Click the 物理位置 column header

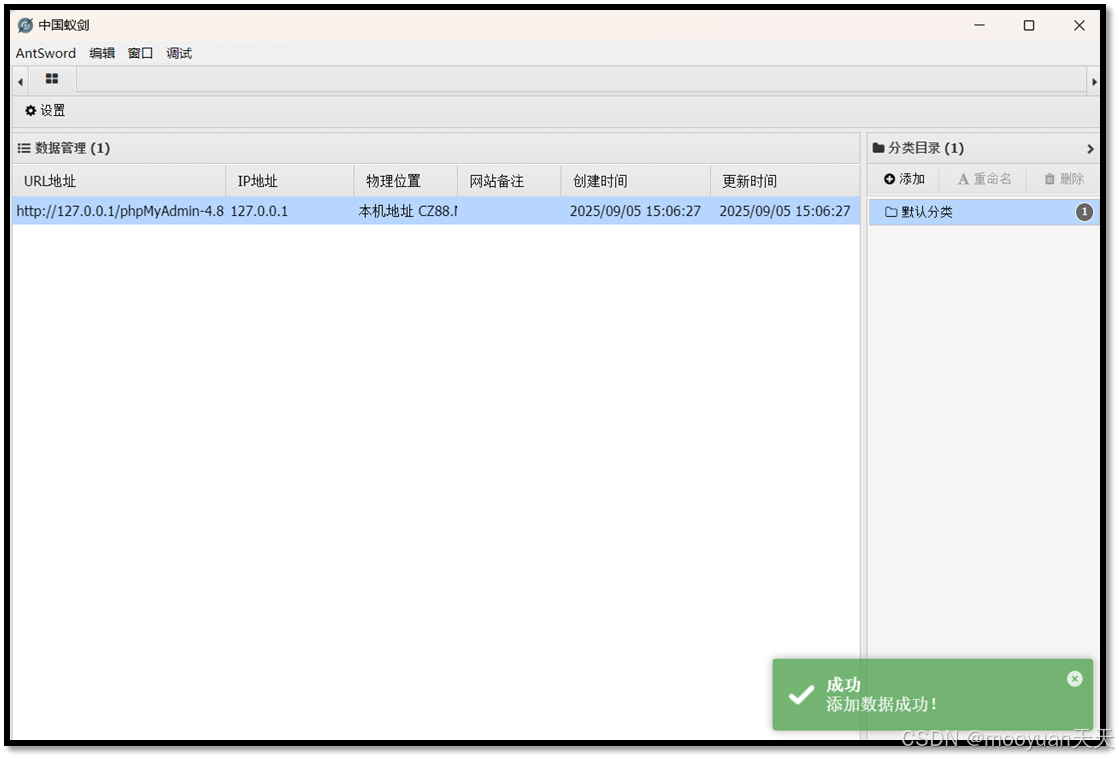pyautogui.click(x=406, y=181)
